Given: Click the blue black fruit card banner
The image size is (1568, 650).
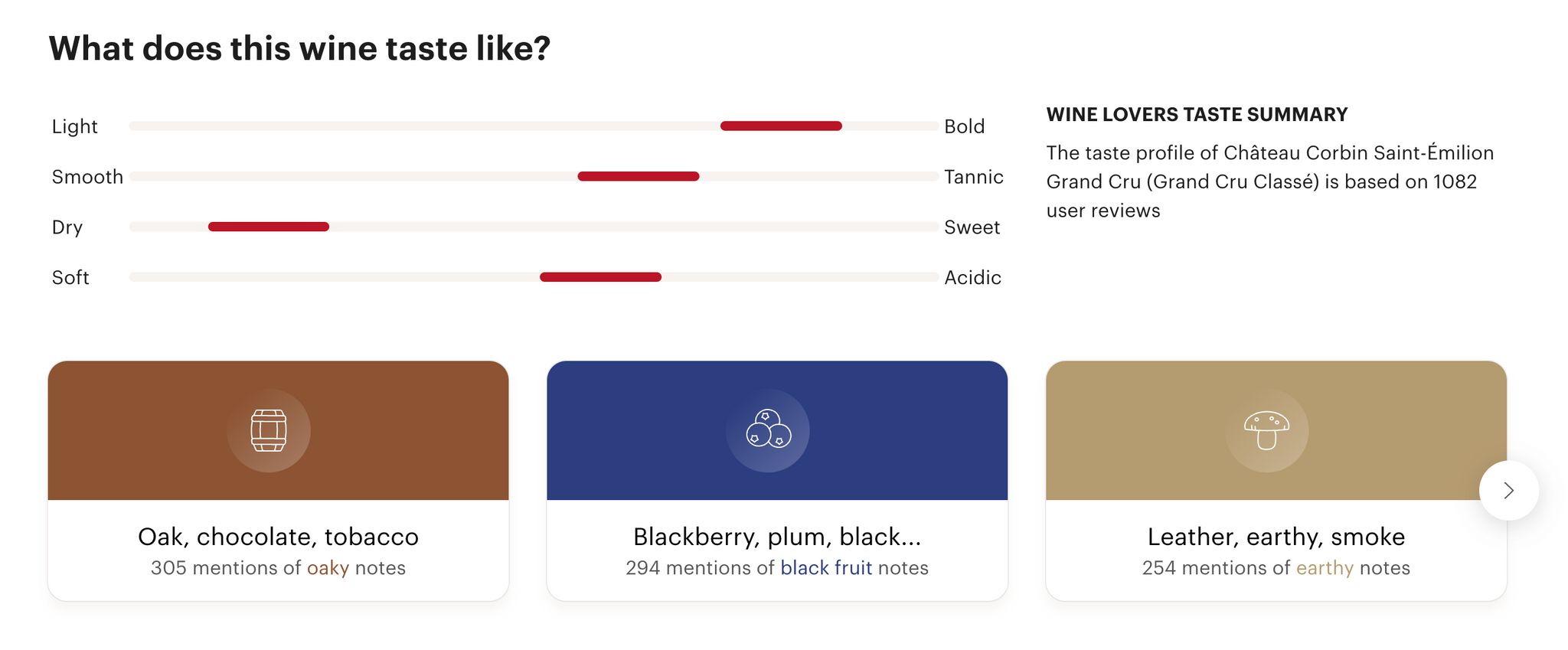Looking at the screenshot, I should tap(777, 430).
